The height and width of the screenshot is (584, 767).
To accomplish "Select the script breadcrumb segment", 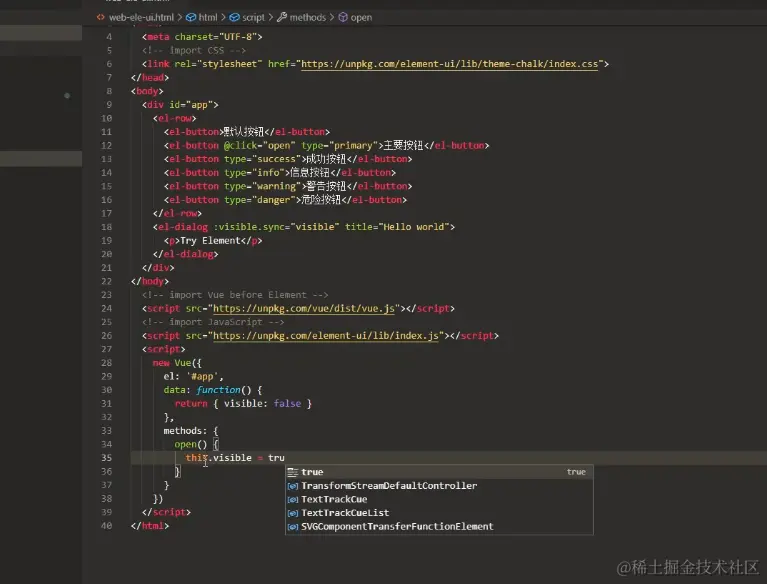I will 253,17.
